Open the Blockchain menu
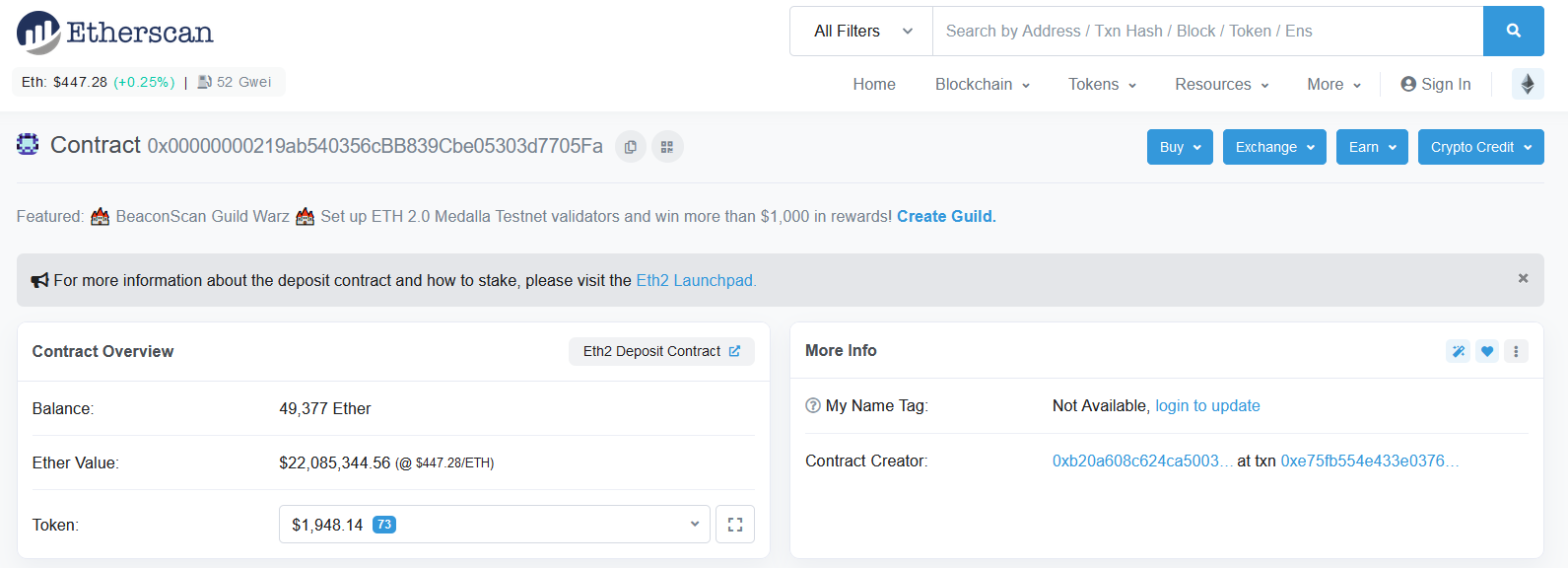The image size is (1568, 568). [982, 85]
